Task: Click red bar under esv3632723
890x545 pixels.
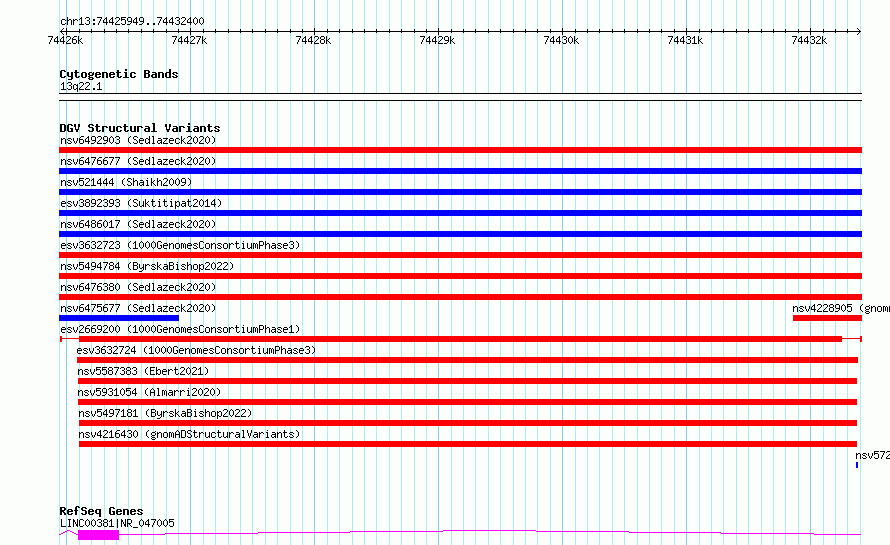Action: click(460, 255)
